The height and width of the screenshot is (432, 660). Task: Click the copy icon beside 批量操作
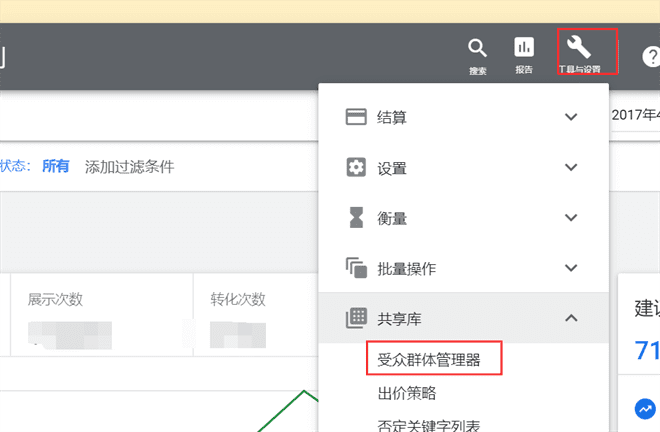(x=356, y=268)
